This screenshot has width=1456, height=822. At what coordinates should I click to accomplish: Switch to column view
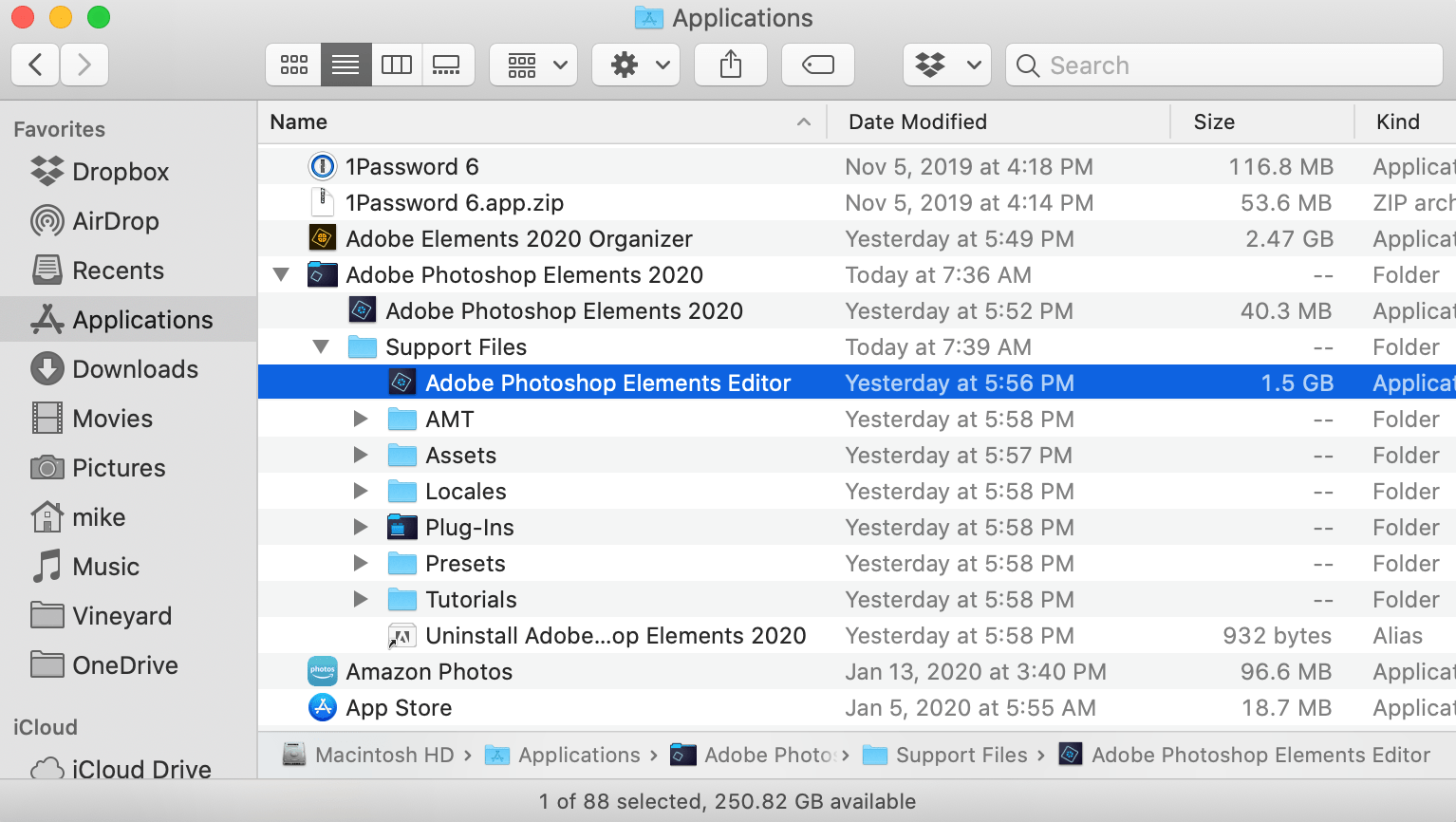[397, 65]
